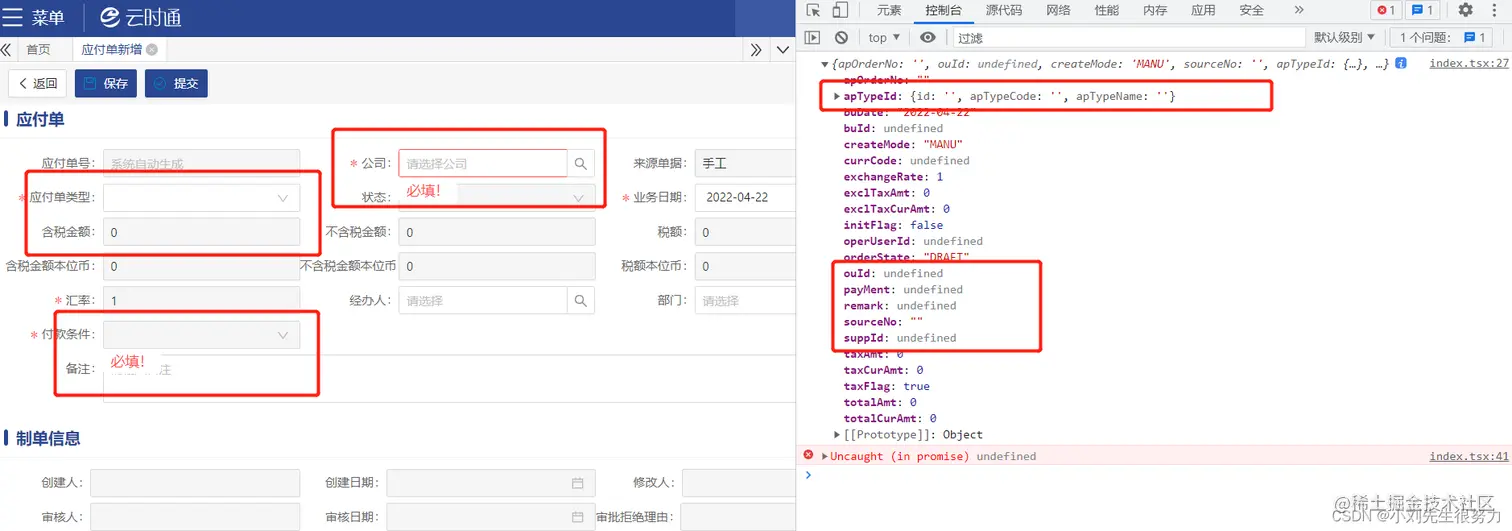Click the 1 个问题 issues button
This screenshot has width=1512, height=531.
tap(1443, 37)
